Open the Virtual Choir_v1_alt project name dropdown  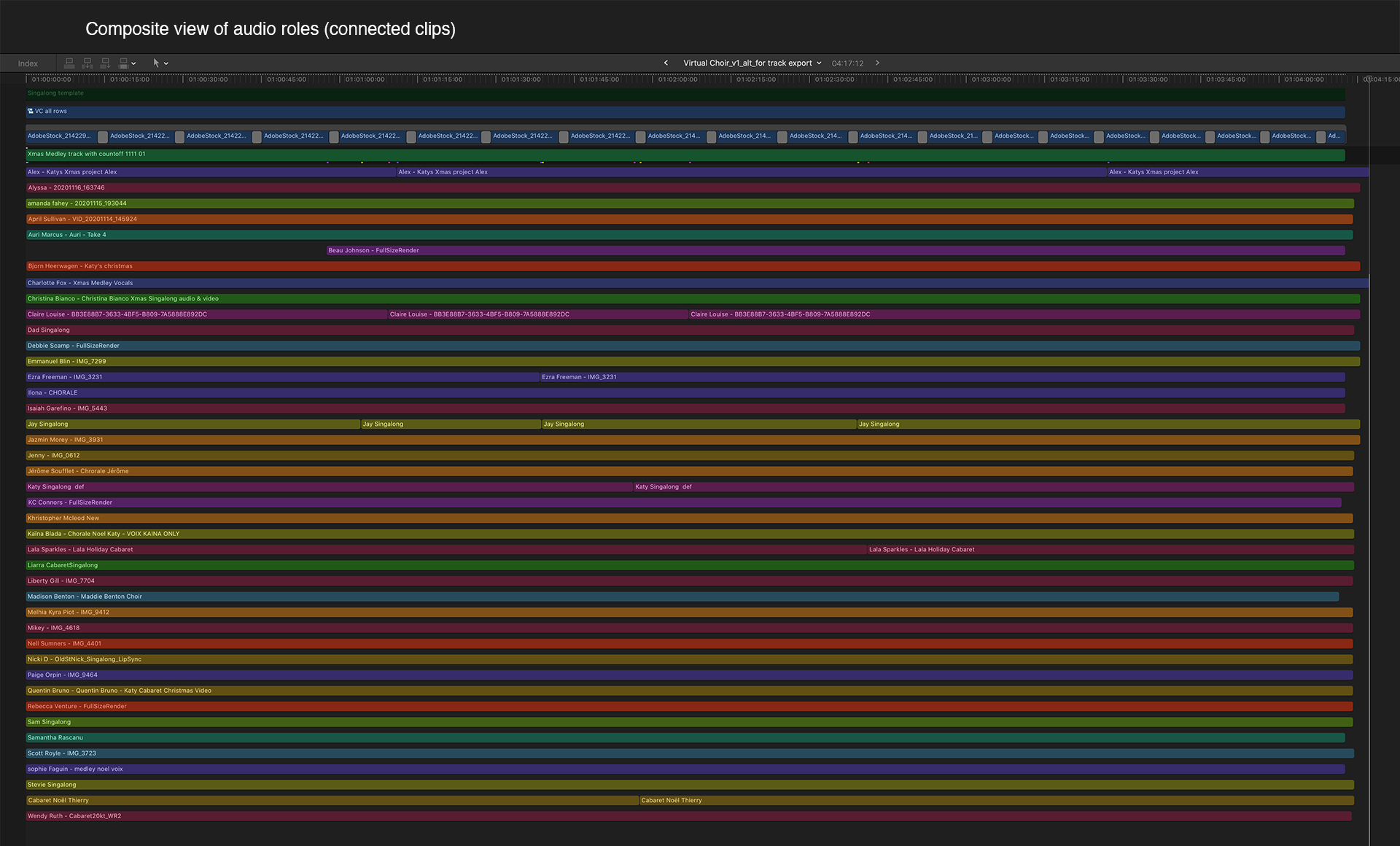(x=752, y=63)
